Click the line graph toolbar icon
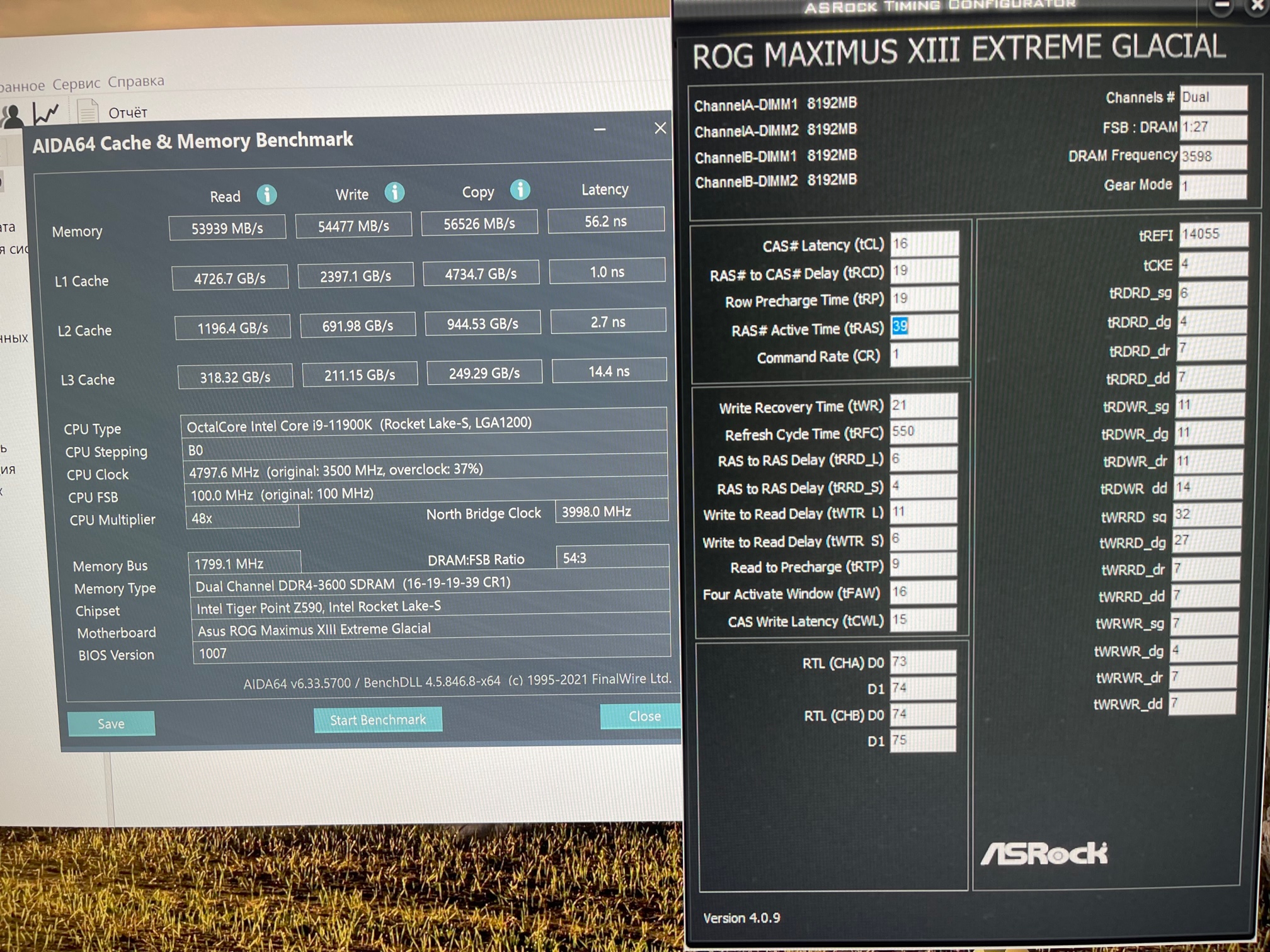The width and height of the screenshot is (1270, 952). (46, 114)
